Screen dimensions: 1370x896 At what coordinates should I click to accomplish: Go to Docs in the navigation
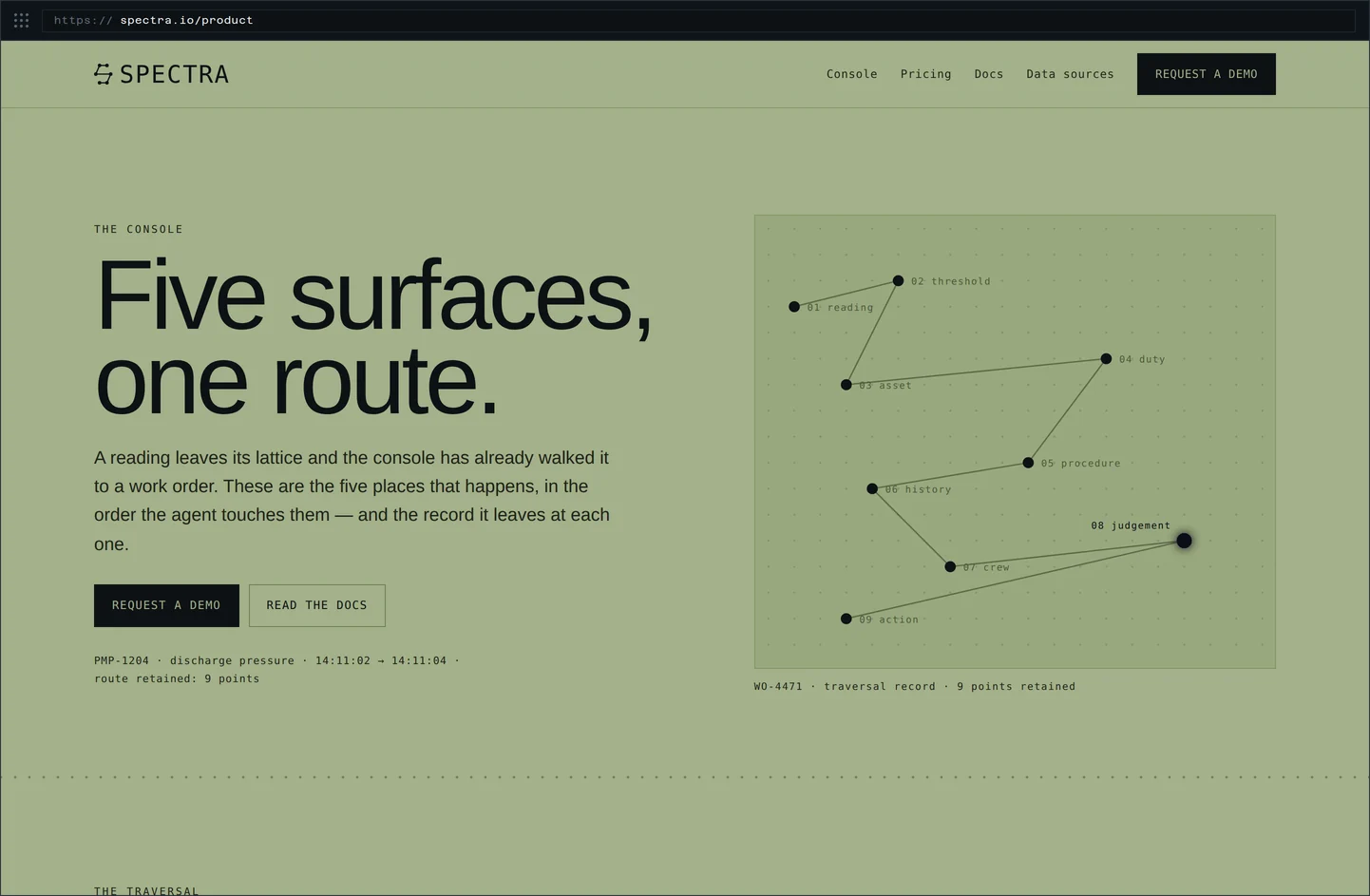point(988,74)
